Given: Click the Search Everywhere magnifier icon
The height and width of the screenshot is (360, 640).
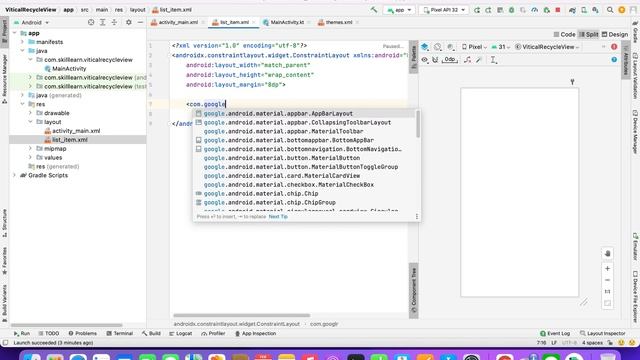Looking at the screenshot, I should tap(610, 10).
